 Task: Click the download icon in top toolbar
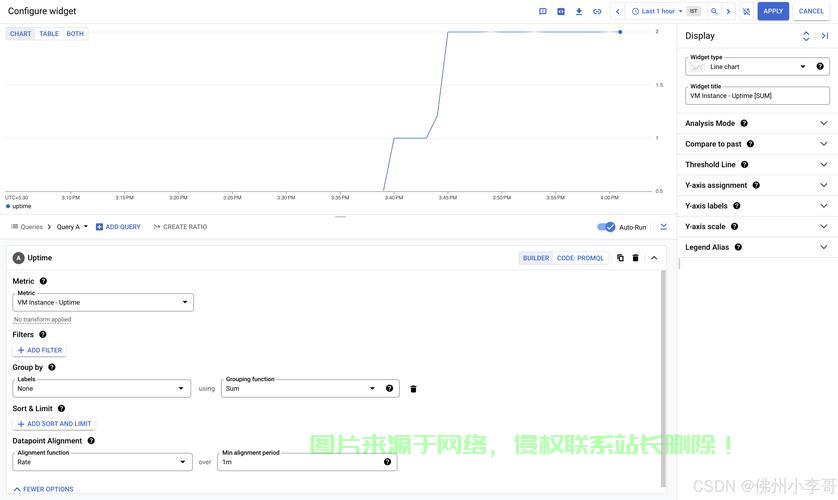point(579,11)
